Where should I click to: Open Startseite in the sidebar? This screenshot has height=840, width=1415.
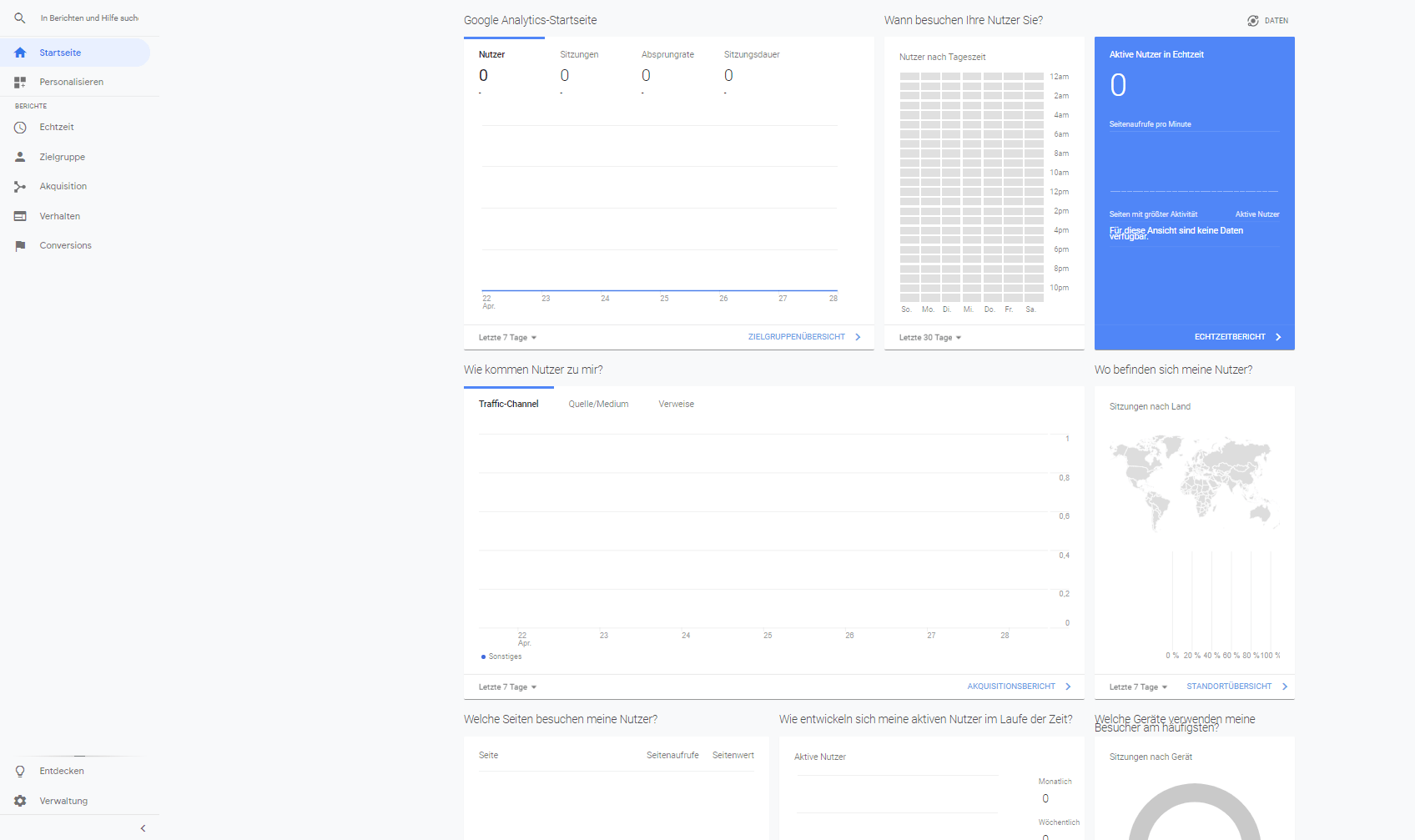[75, 53]
